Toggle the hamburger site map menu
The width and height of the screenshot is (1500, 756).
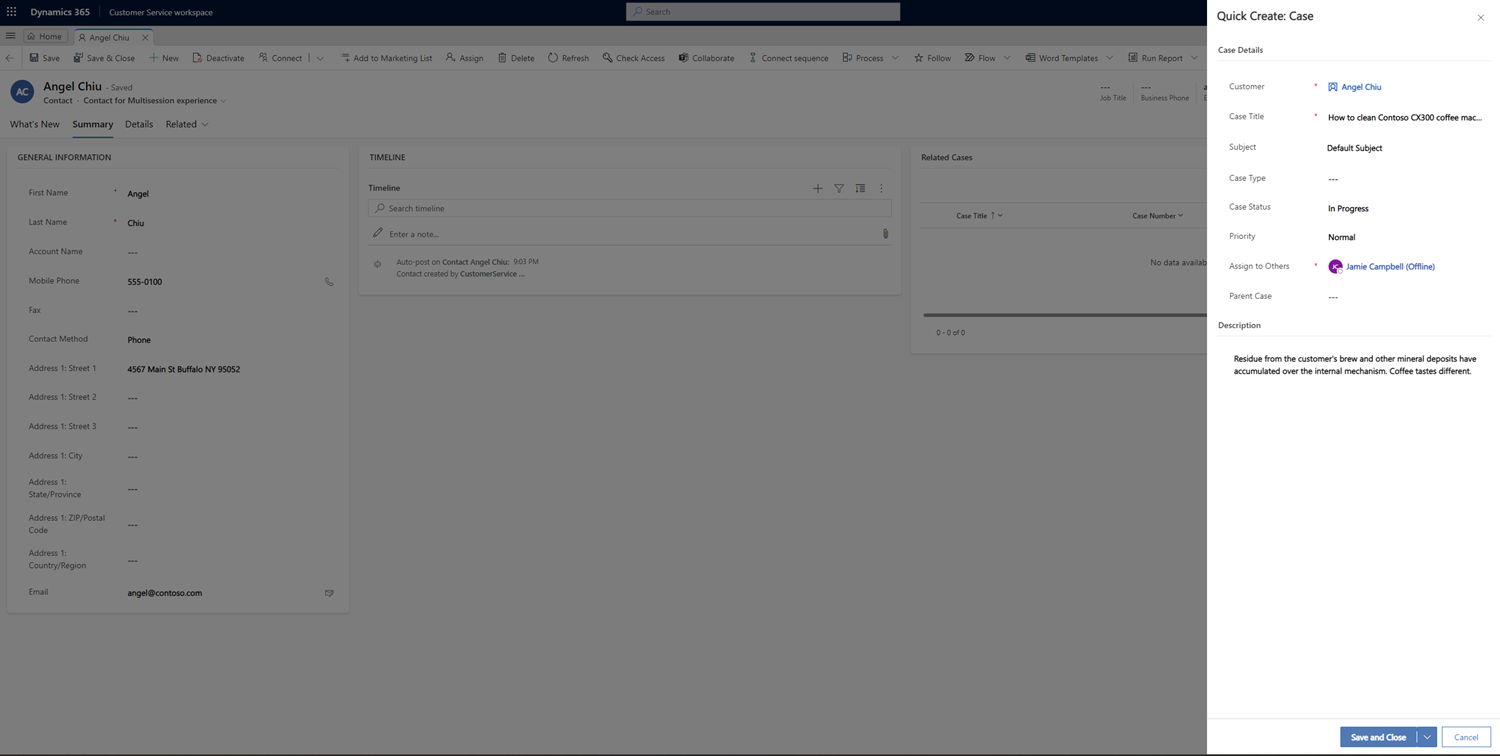(11, 36)
